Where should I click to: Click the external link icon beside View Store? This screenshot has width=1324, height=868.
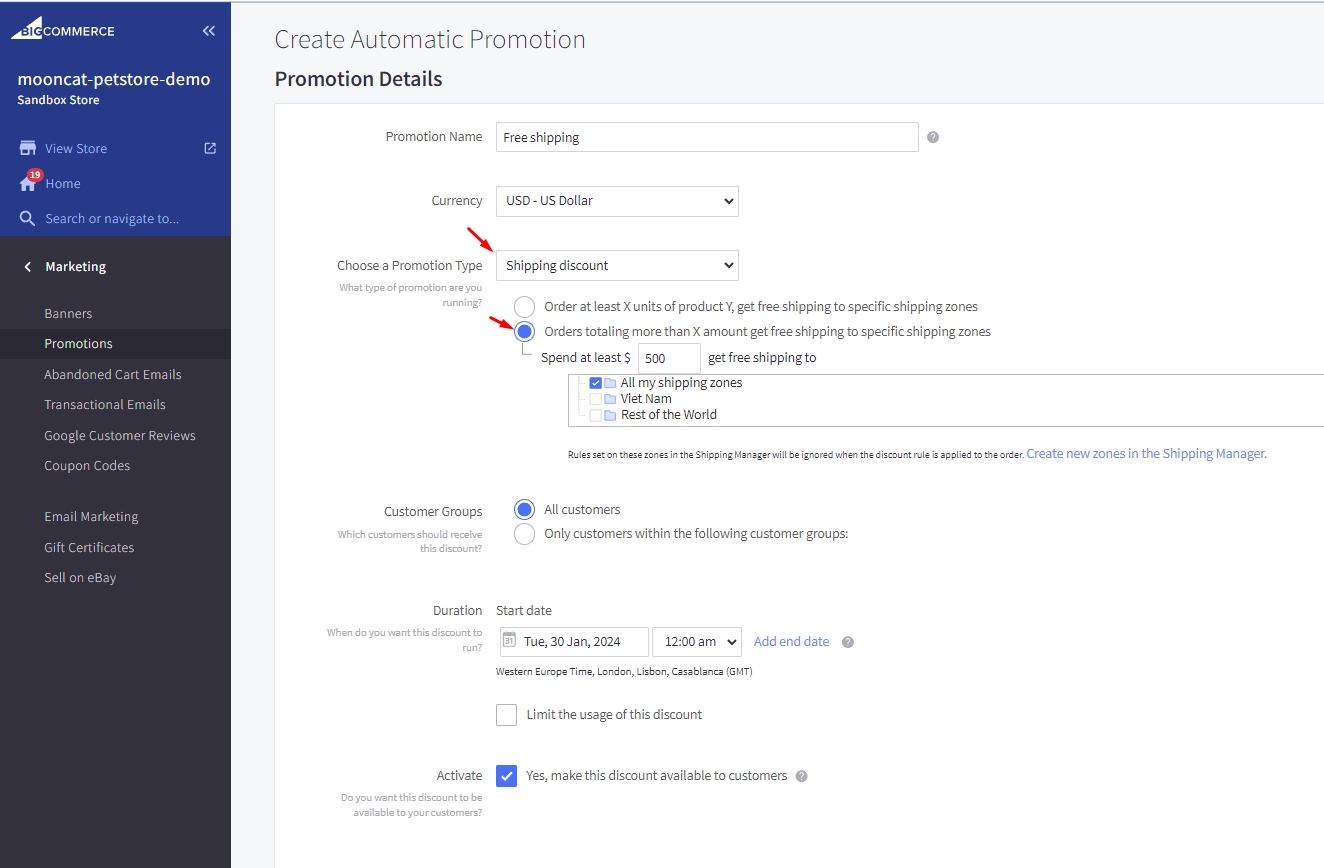[209, 147]
